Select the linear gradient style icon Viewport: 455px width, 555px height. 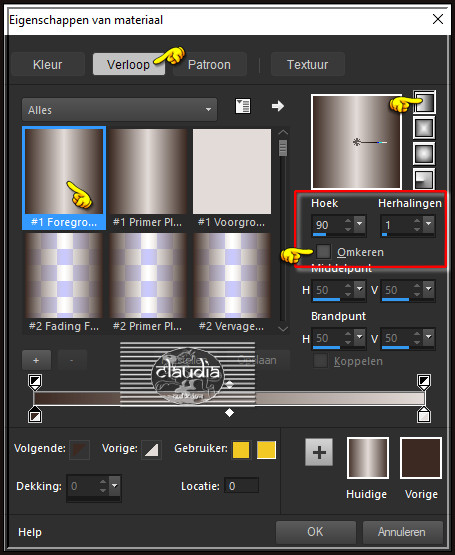[x=424, y=102]
